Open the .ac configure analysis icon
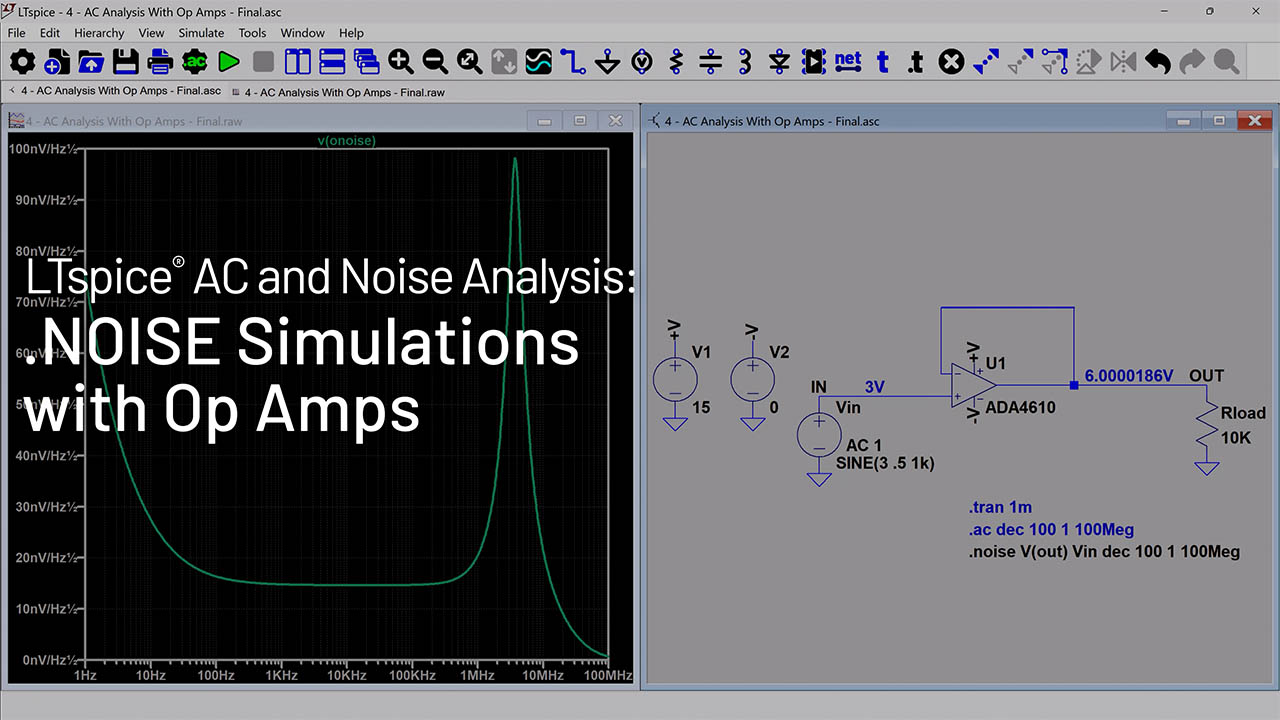This screenshot has width=1280, height=720. (194, 62)
